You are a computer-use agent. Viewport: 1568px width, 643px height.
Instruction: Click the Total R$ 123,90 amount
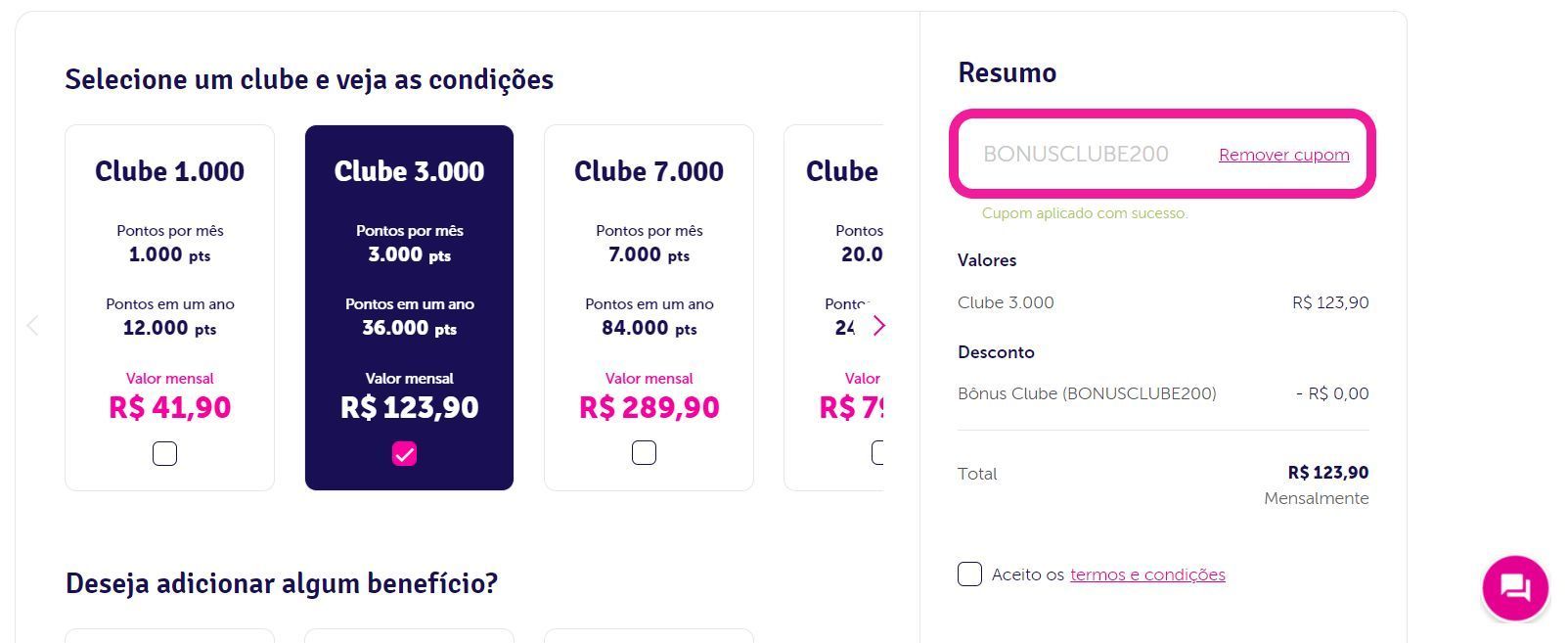click(1327, 473)
